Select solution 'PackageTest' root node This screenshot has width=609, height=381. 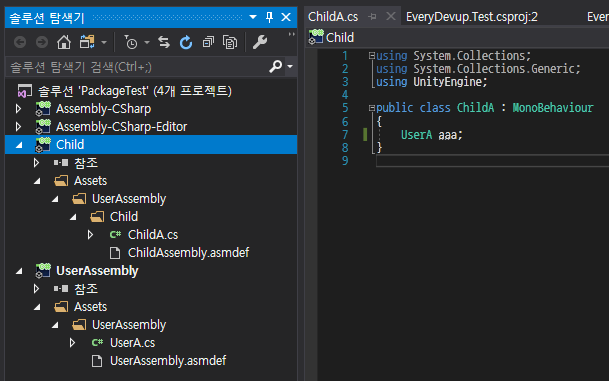click(134, 91)
